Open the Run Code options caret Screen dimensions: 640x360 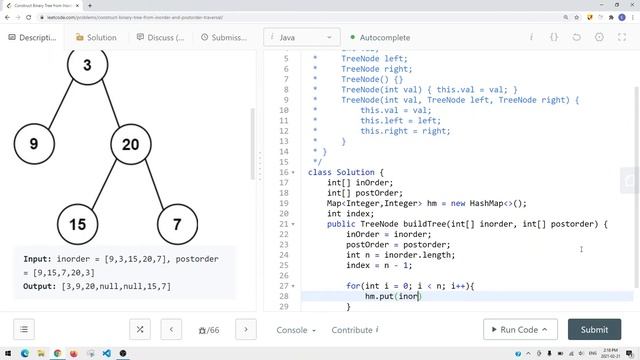pos(545,329)
